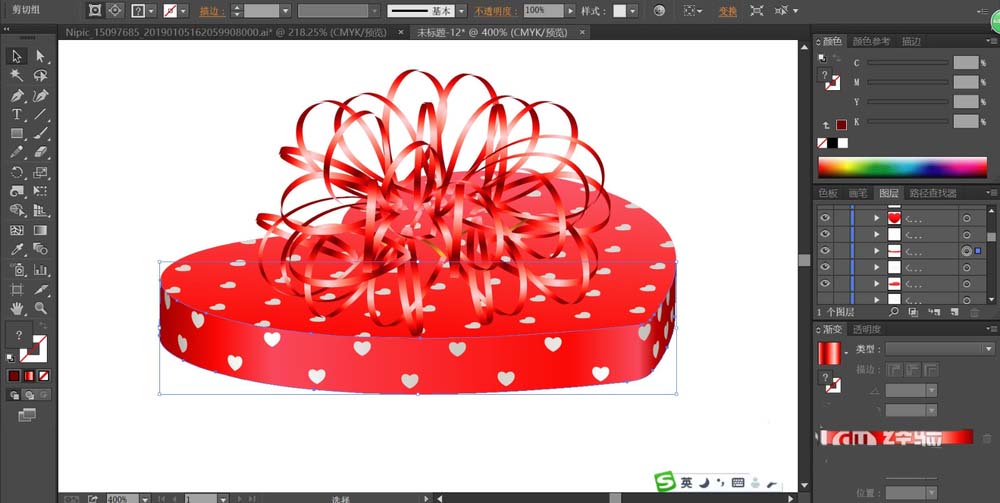Click the Sogou 英 input mode indicator
The width and height of the screenshot is (1000, 503).
[x=686, y=483]
